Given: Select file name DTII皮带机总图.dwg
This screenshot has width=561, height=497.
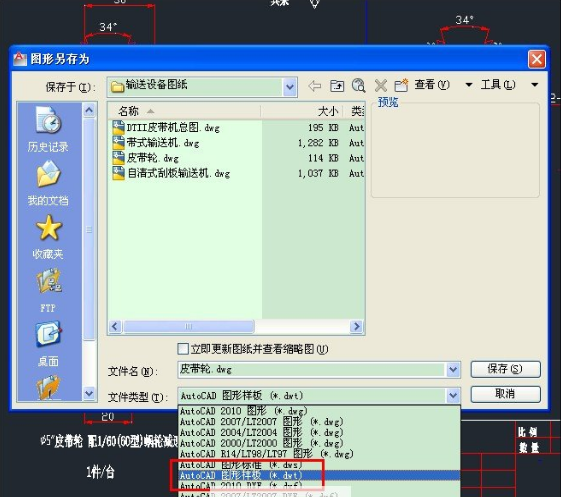Looking at the screenshot, I should coord(173,128).
